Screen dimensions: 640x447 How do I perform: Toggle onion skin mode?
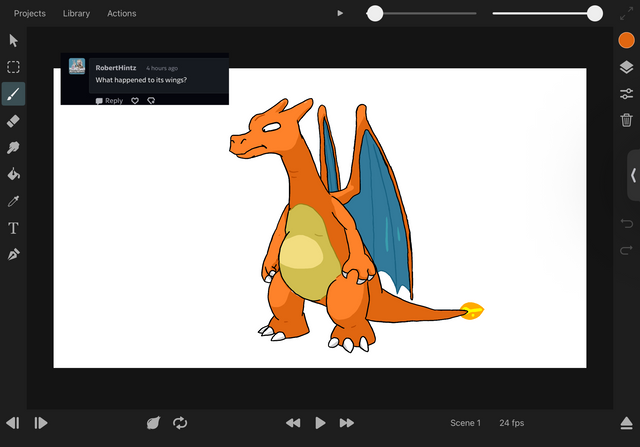pyautogui.click(x=153, y=423)
